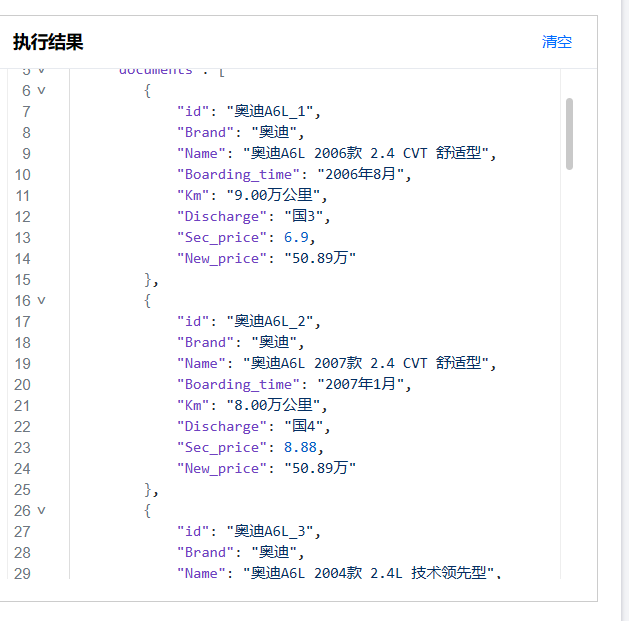Click "奥迪A6L 2006款 2.4 CVT 舒适型" value
The image size is (629, 621).
click(366, 153)
